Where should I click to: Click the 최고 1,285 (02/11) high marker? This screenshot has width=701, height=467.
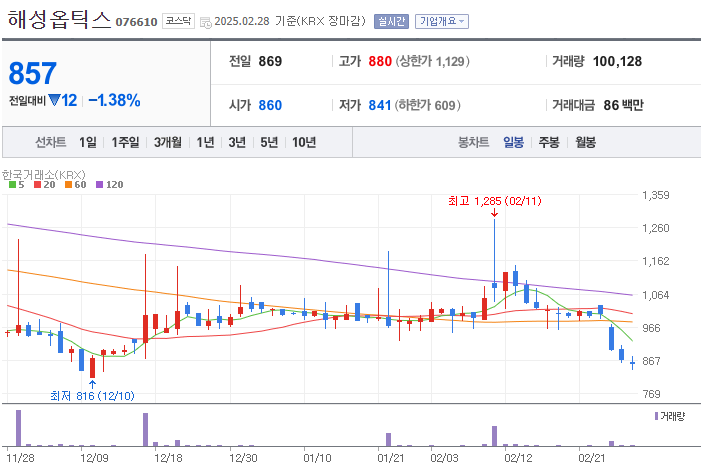pyautogui.click(x=494, y=201)
